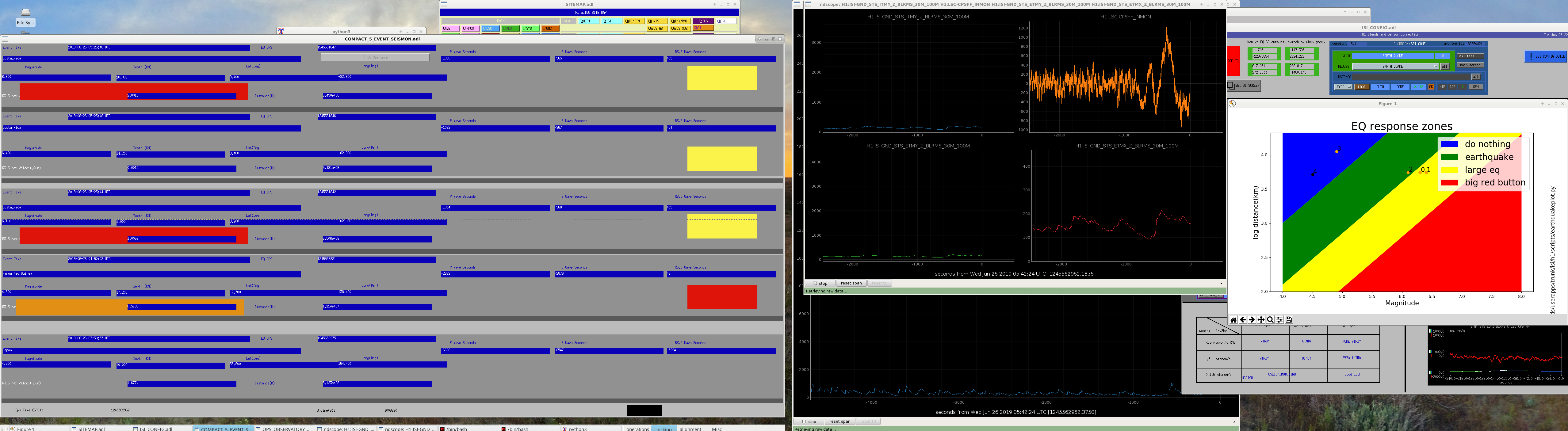Open the HxTS screen from SITEMAP
This screenshot has width=1568, height=431.
[x=657, y=21]
